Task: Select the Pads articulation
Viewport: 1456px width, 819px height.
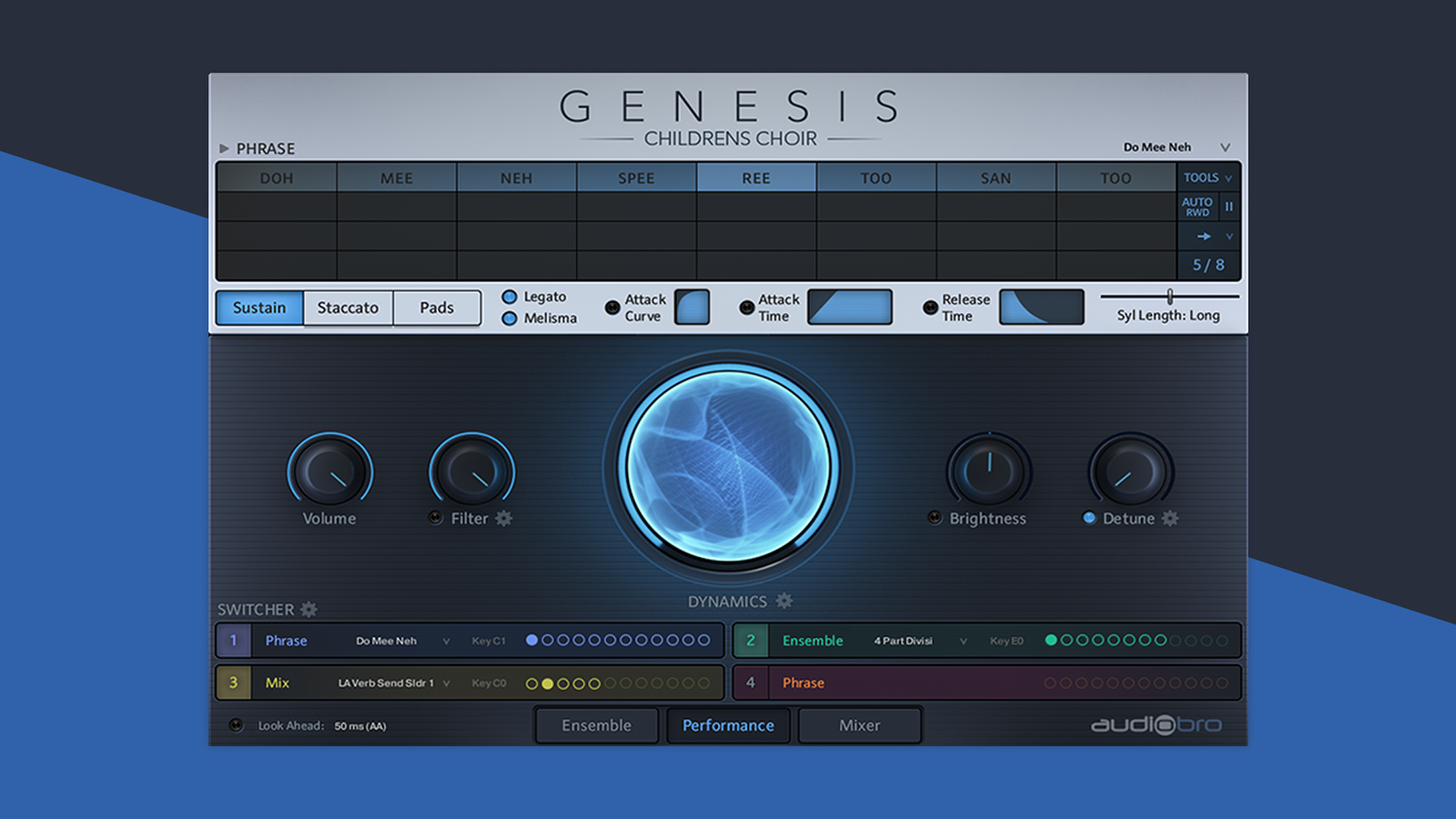Action: click(x=437, y=308)
